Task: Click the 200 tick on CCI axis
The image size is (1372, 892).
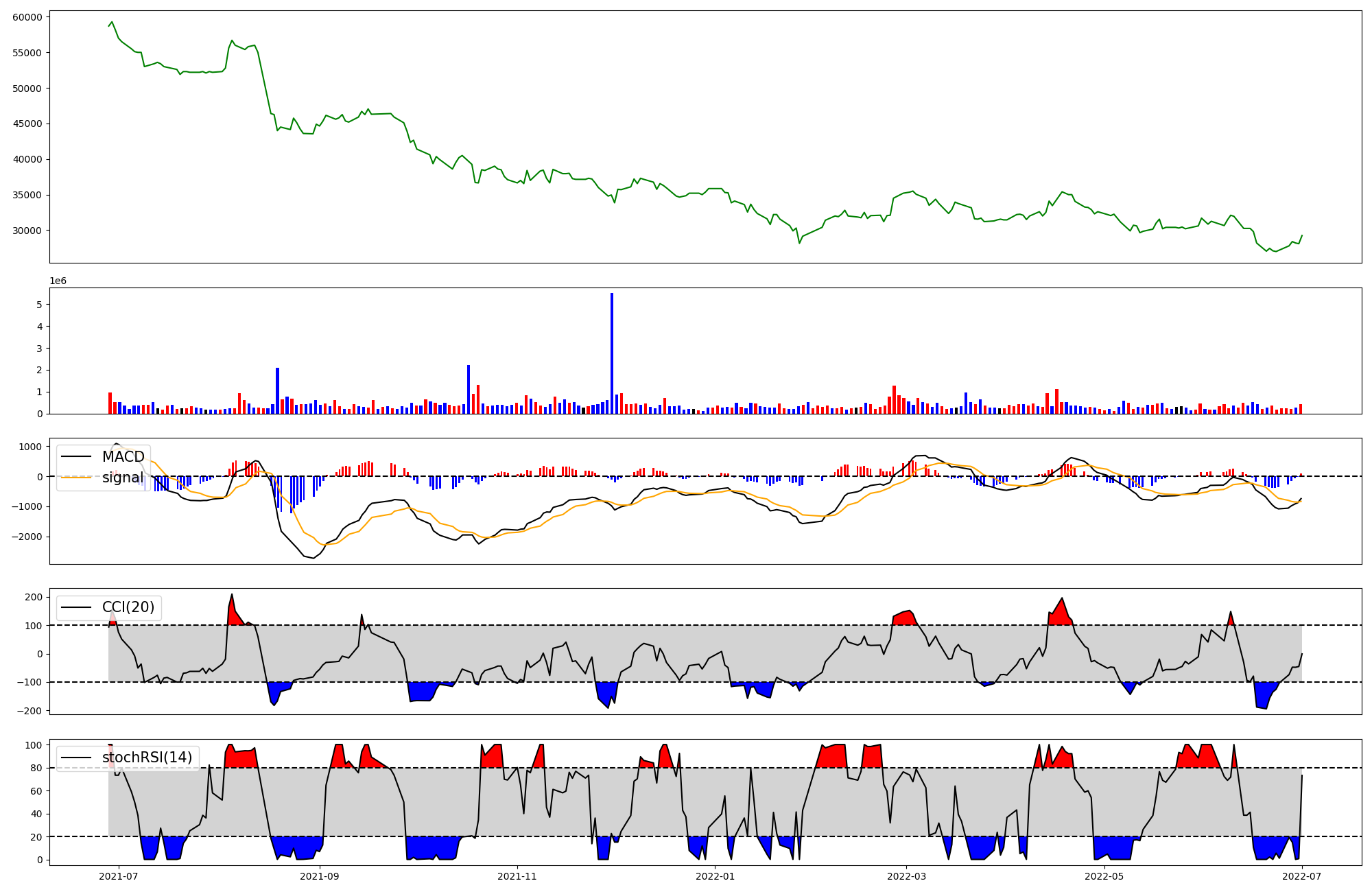Action: pos(34,597)
